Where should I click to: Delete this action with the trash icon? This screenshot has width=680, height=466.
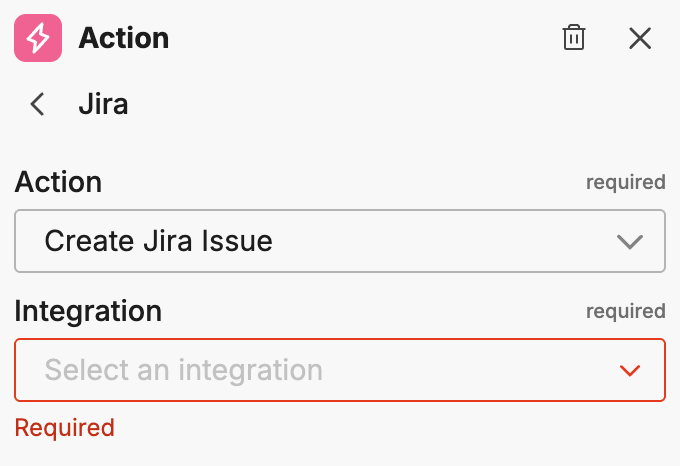pyautogui.click(x=574, y=38)
